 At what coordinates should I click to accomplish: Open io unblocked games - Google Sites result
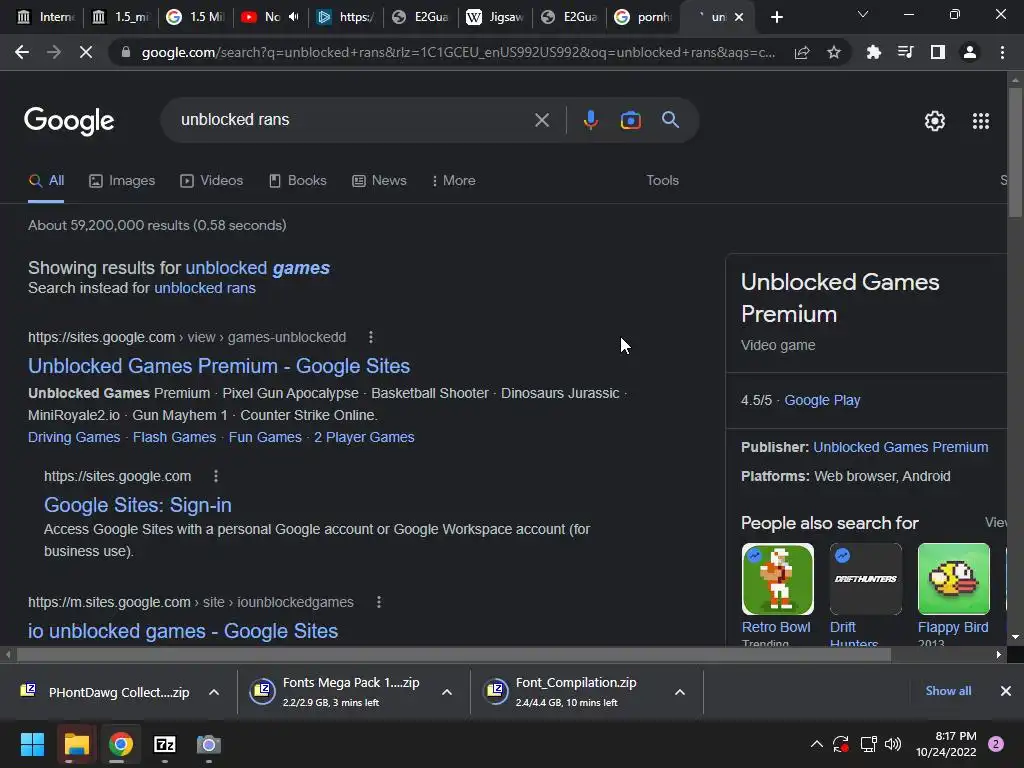[x=183, y=631]
